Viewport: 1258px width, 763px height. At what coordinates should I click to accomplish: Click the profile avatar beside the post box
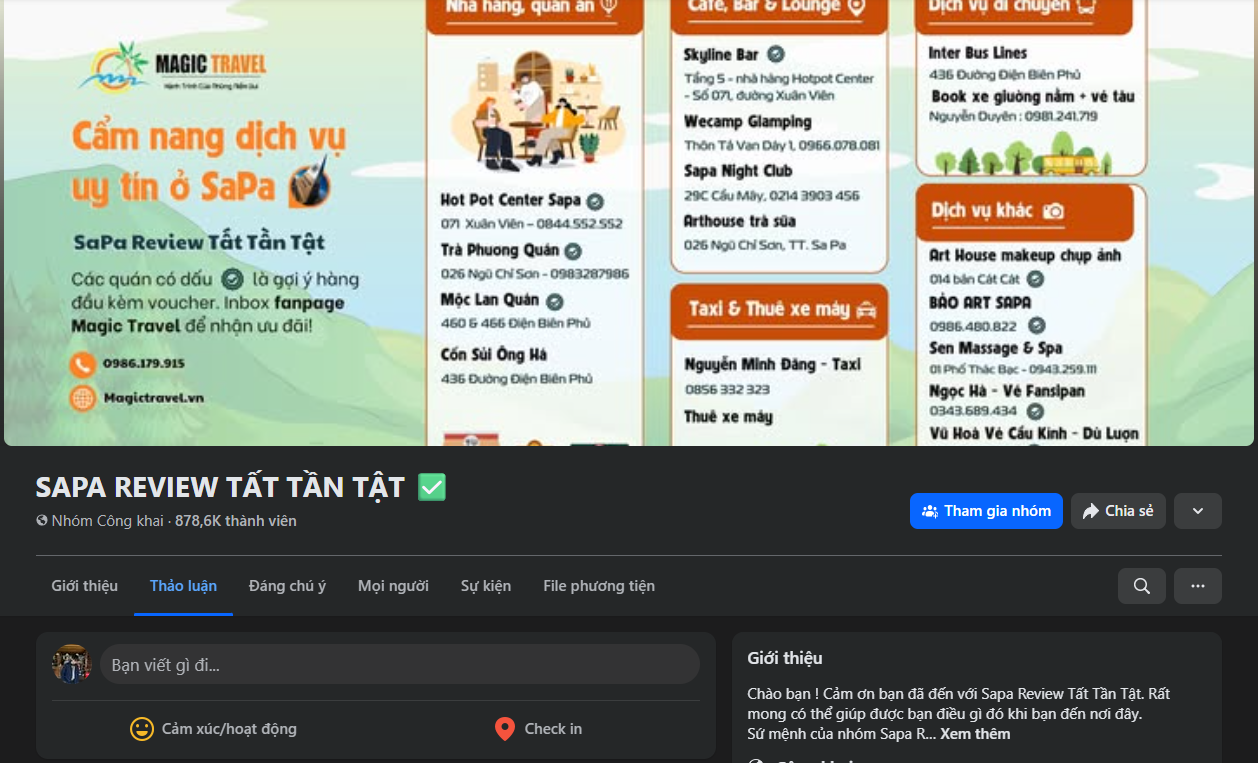coord(72,664)
